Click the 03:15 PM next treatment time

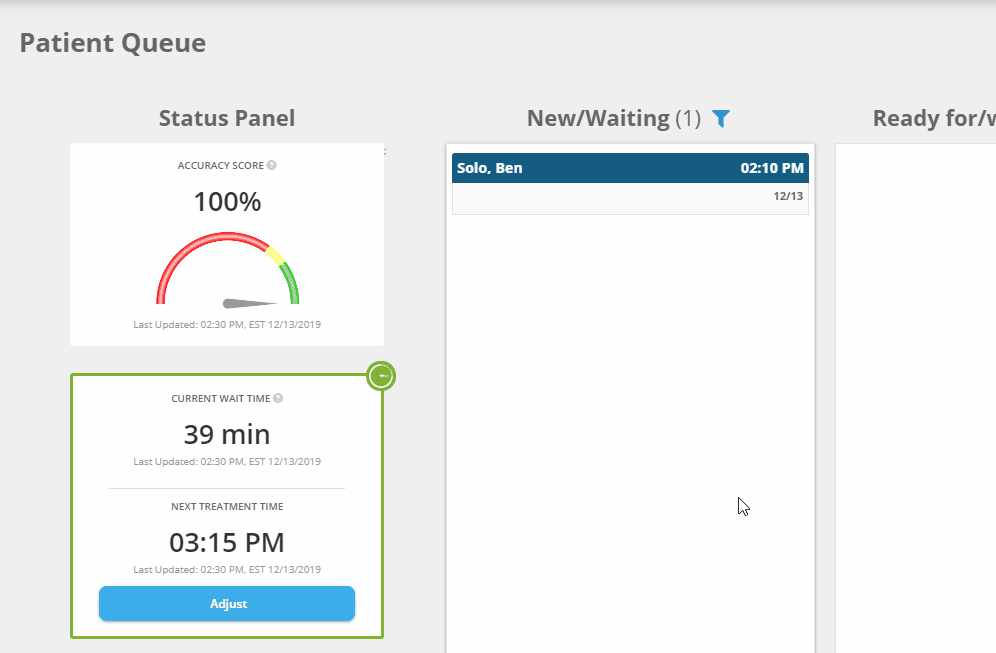pos(227,543)
